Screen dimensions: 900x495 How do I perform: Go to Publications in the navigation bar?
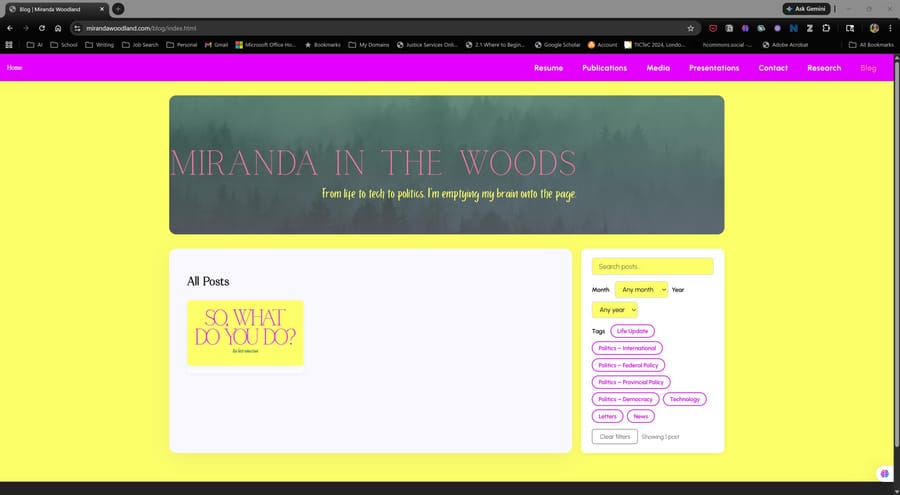coord(604,68)
